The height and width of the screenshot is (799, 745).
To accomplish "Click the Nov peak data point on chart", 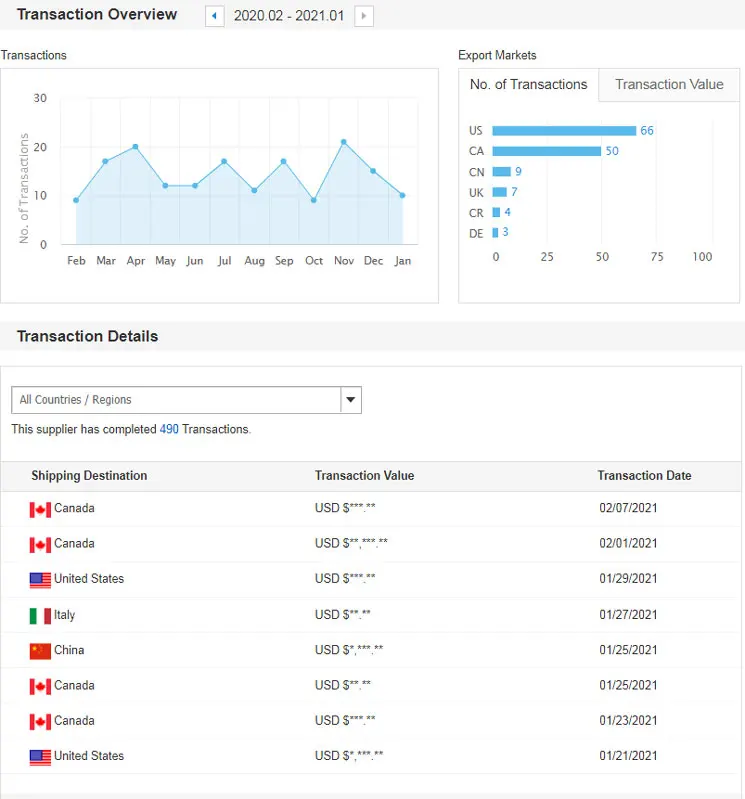I will (344, 142).
